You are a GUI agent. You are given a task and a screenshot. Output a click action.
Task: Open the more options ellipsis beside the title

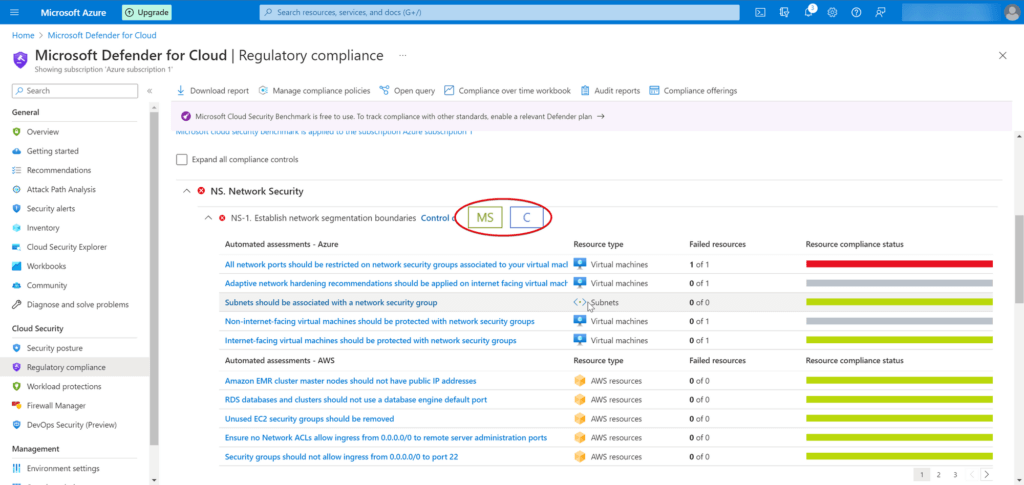click(x=403, y=55)
